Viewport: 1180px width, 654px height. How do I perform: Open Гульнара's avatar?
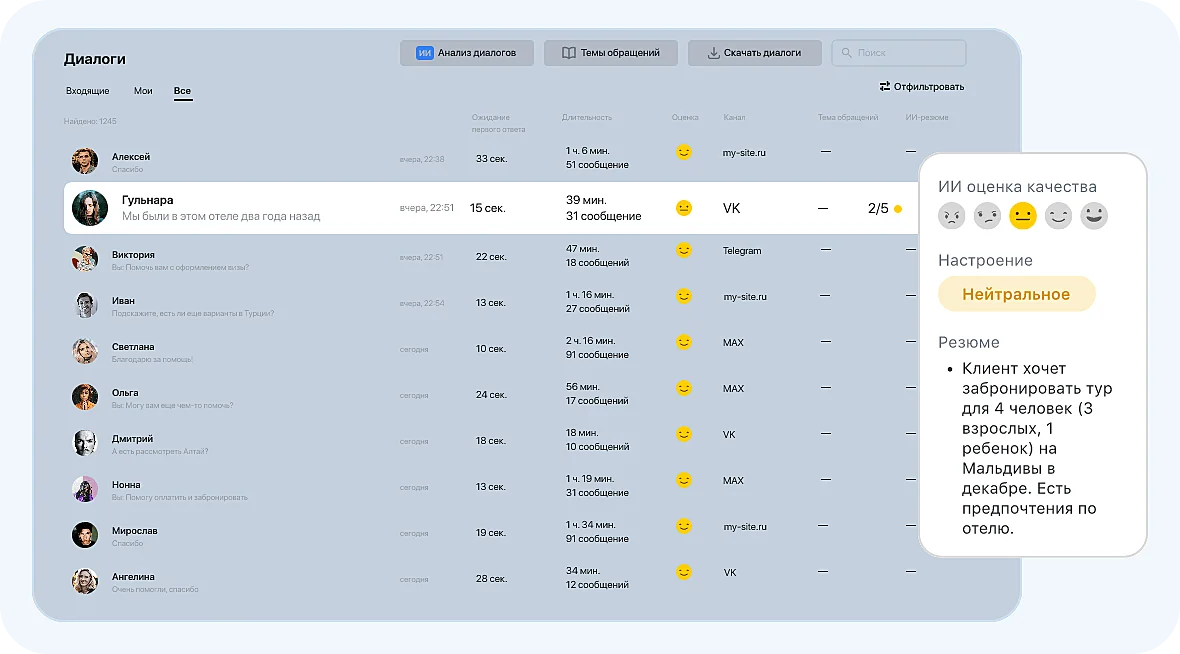(x=90, y=208)
